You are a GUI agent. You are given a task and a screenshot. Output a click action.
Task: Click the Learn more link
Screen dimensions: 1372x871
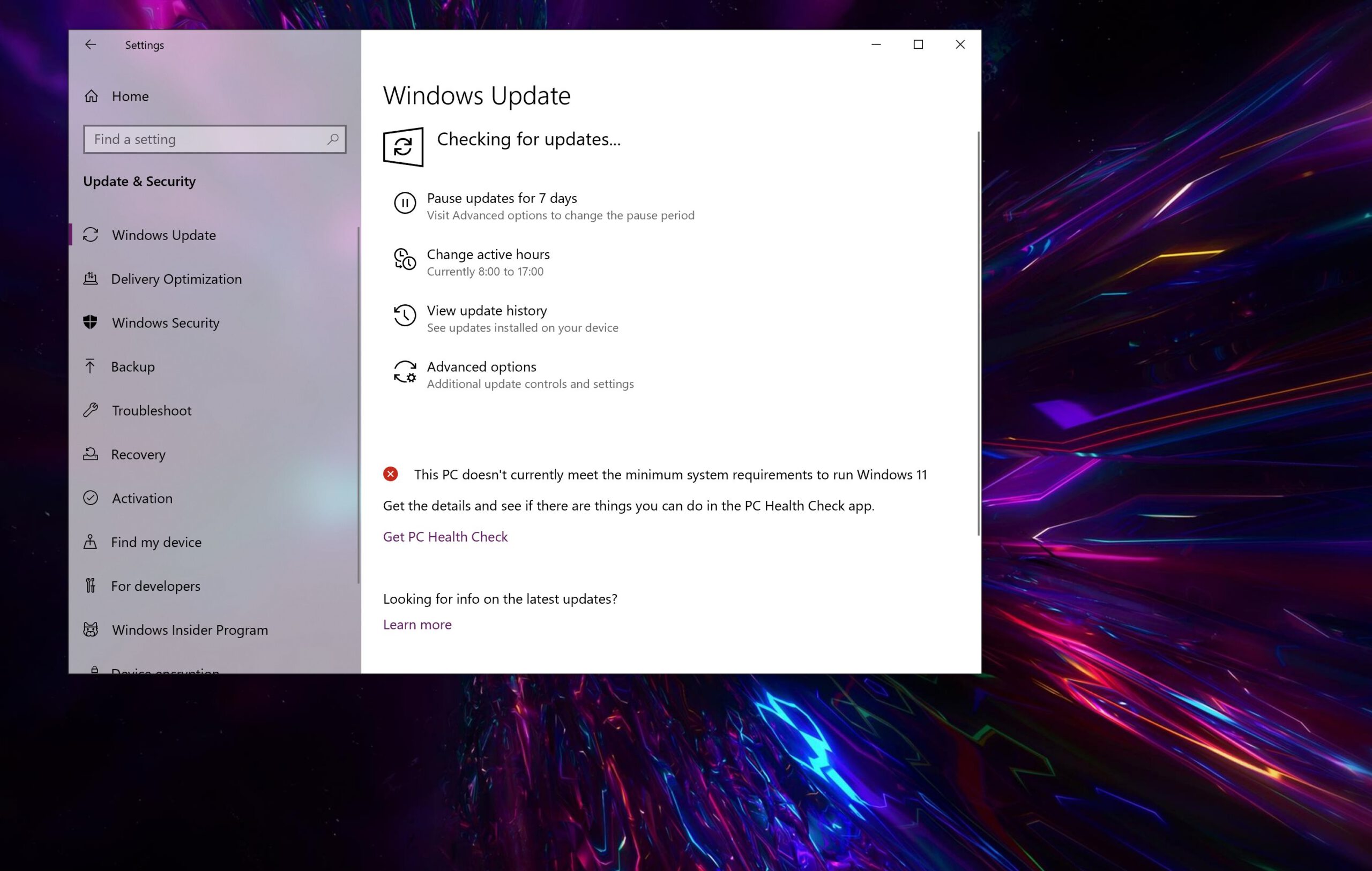(x=417, y=625)
